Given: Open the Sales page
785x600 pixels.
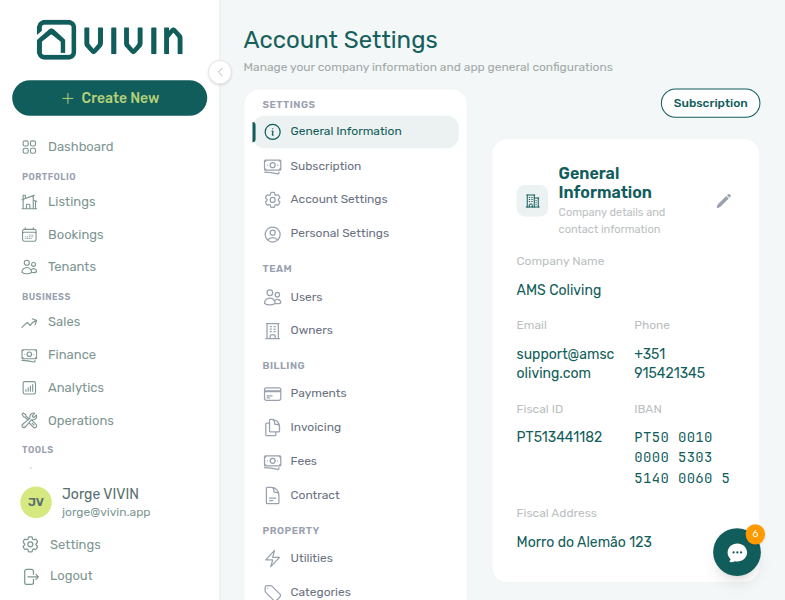Looking at the screenshot, I should click(x=64, y=322).
